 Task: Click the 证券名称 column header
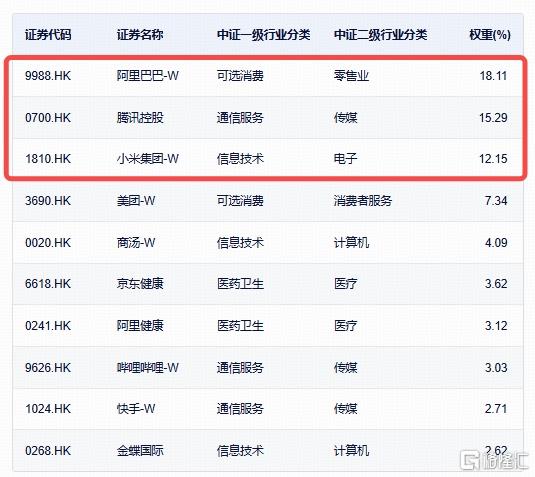(x=140, y=34)
